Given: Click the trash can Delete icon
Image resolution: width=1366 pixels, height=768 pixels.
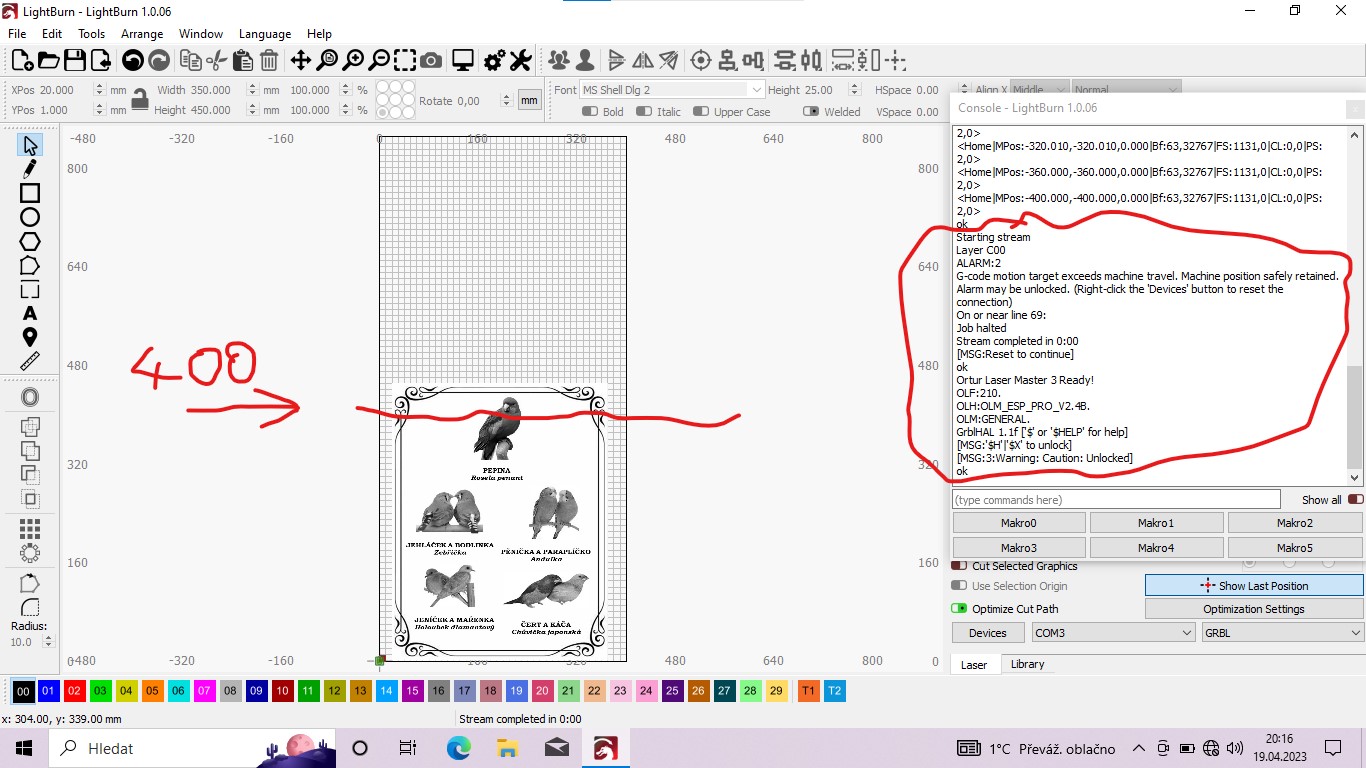Looking at the screenshot, I should pos(269,61).
